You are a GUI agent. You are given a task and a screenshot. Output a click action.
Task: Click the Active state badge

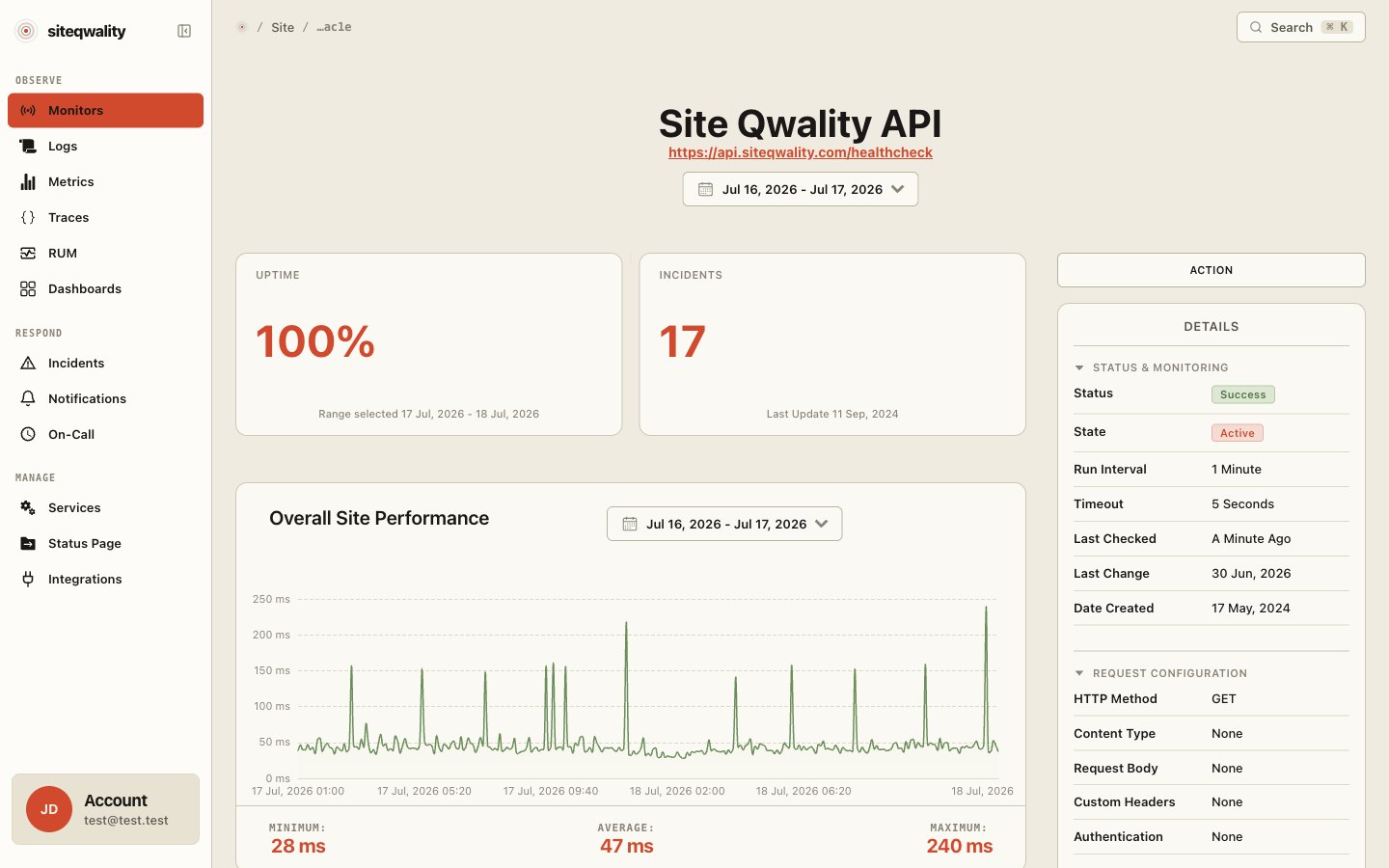(x=1238, y=433)
